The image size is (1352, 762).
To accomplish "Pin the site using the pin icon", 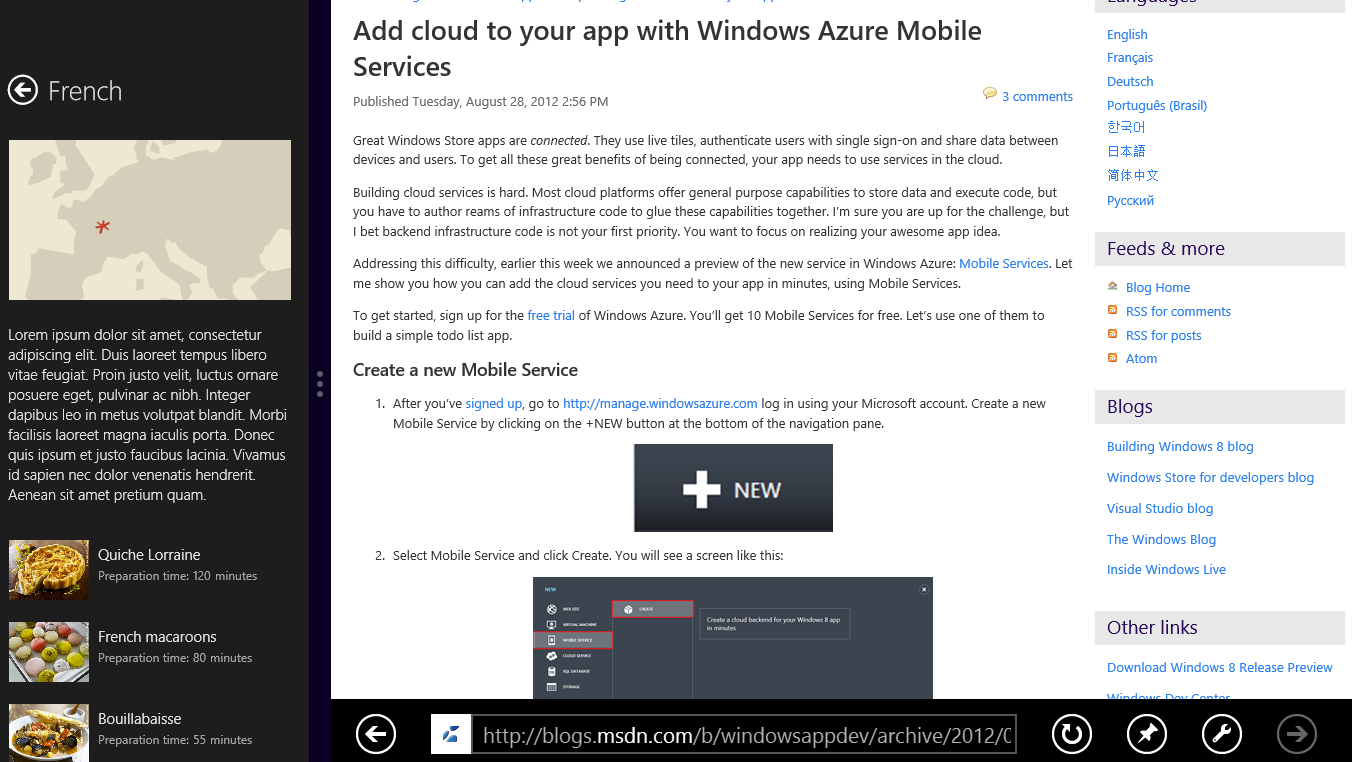I will click(1146, 735).
